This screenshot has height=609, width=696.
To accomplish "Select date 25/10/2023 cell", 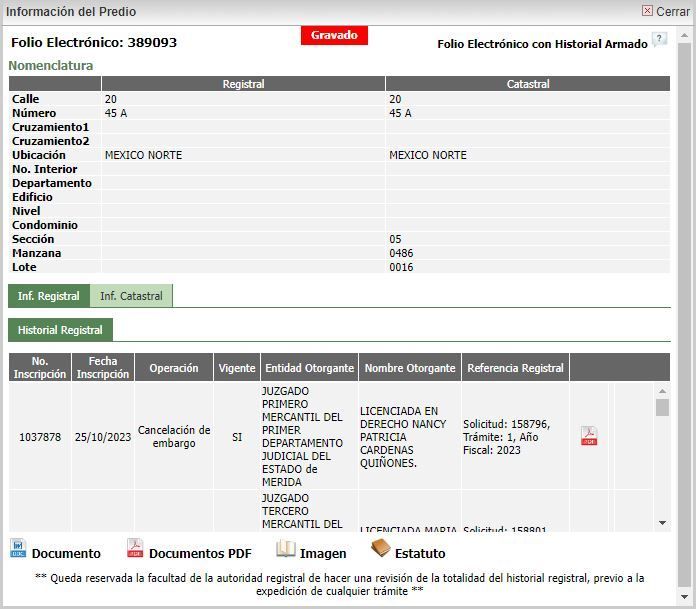I will [x=103, y=437].
